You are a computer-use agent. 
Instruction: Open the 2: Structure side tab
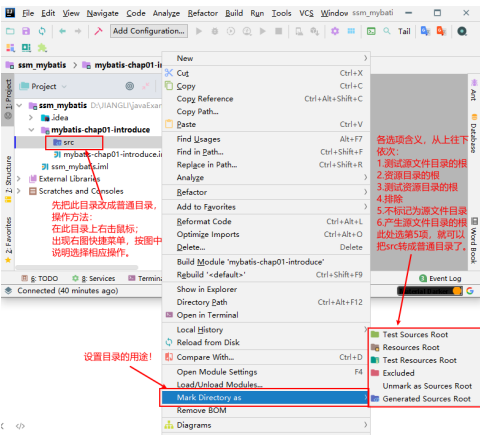pos(8,179)
